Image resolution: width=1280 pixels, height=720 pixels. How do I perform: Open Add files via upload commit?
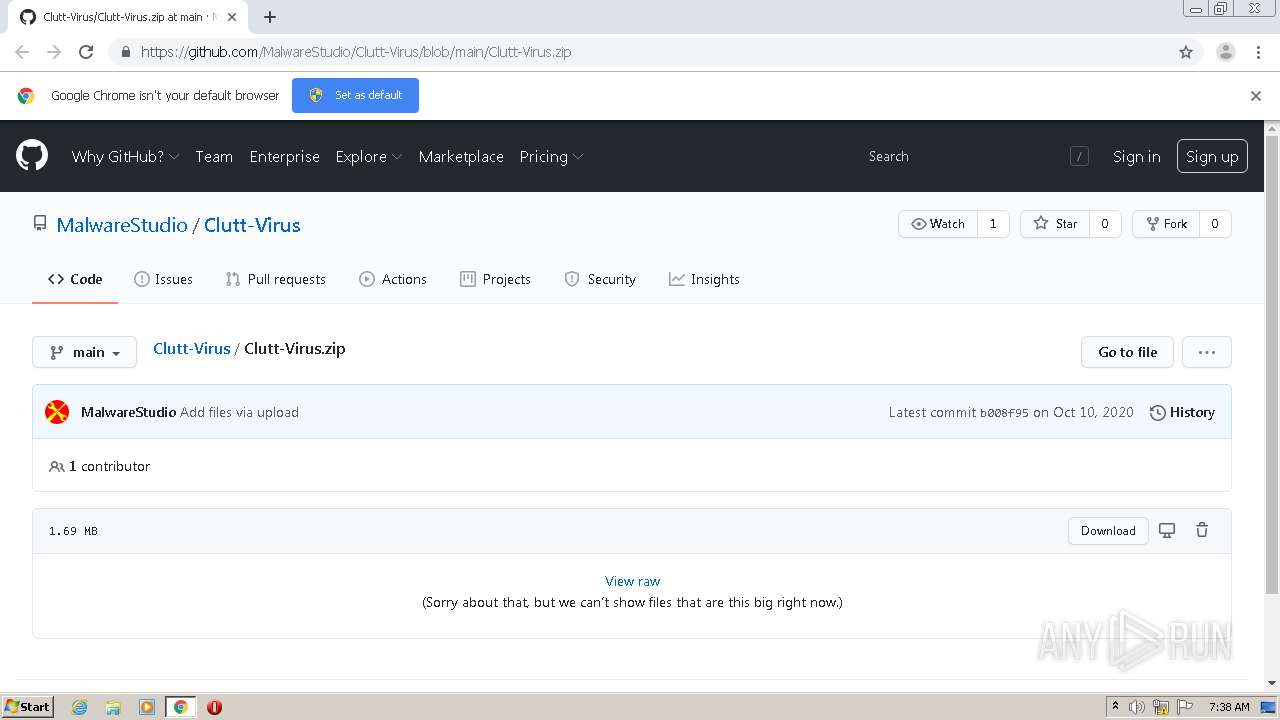pyautogui.click(x=239, y=412)
